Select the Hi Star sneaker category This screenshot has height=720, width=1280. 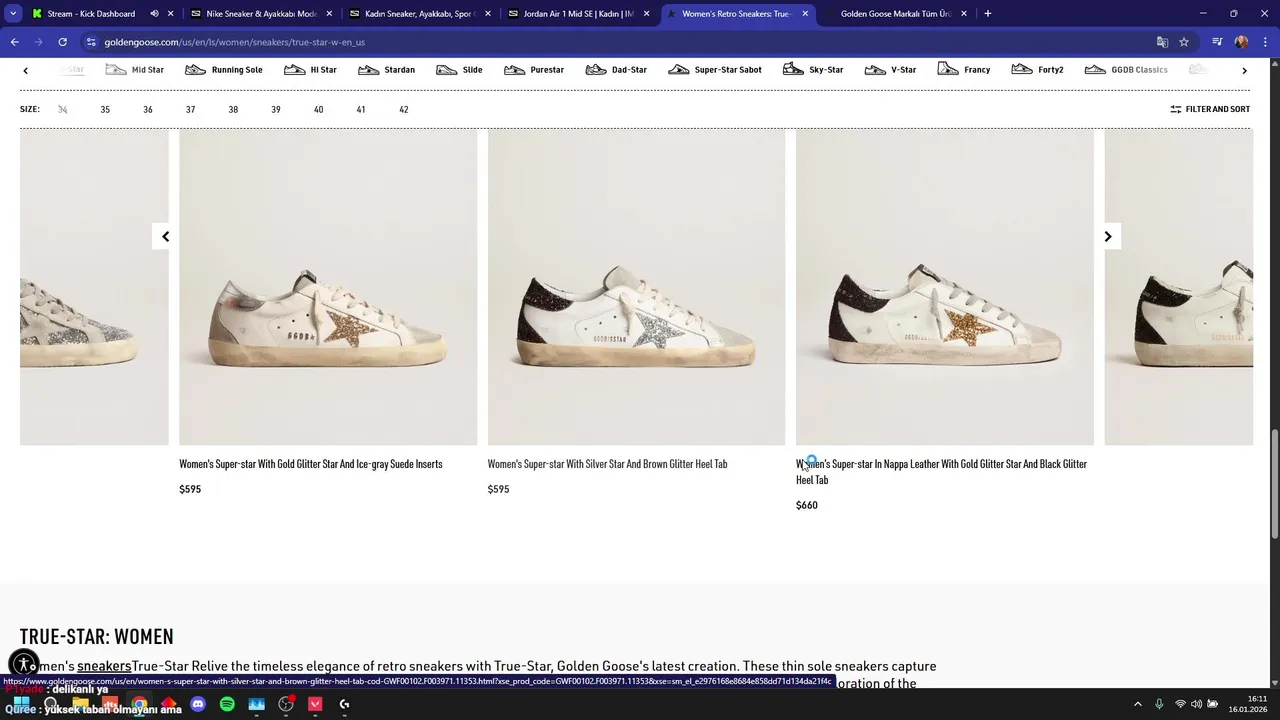pyautogui.click(x=310, y=70)
